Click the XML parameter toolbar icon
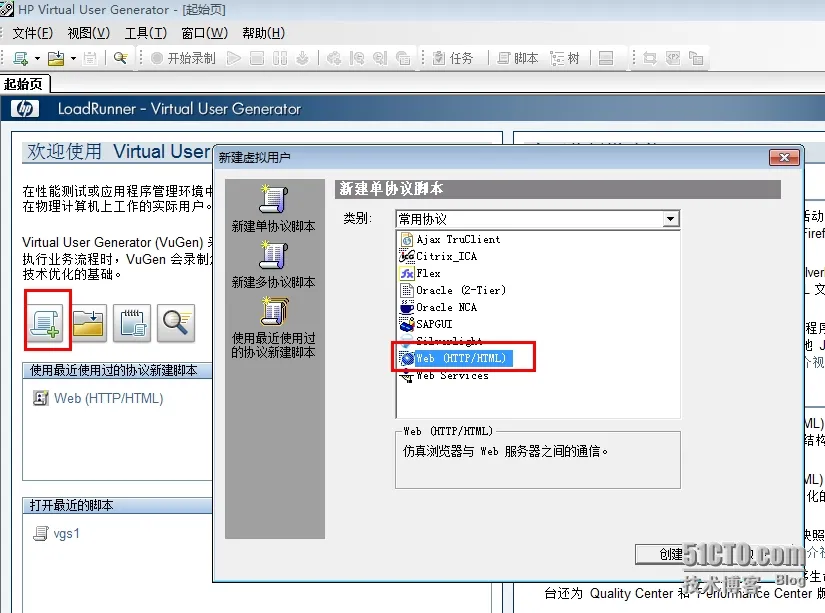The height and width of the screenshot is (613, 825). (x=673, y=58)
